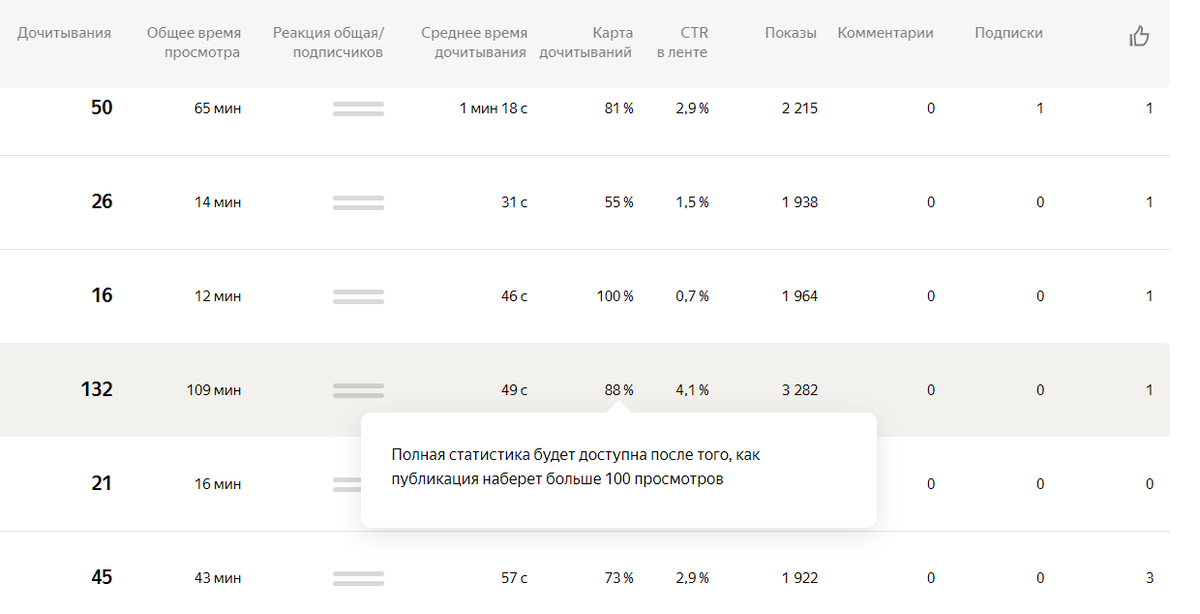
Task: Select the row with 132 дочитывания
Action: pyautogui.click(x=585, y=390)
